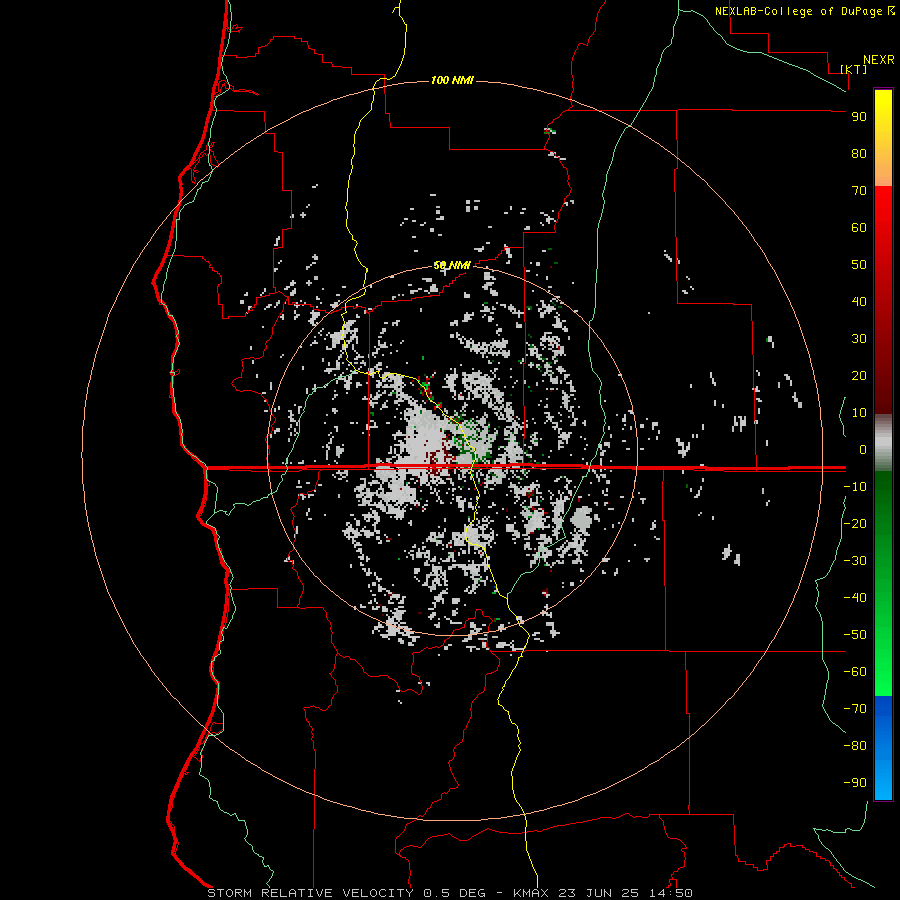Click the 20 value on the color scale

coord(859,375)
